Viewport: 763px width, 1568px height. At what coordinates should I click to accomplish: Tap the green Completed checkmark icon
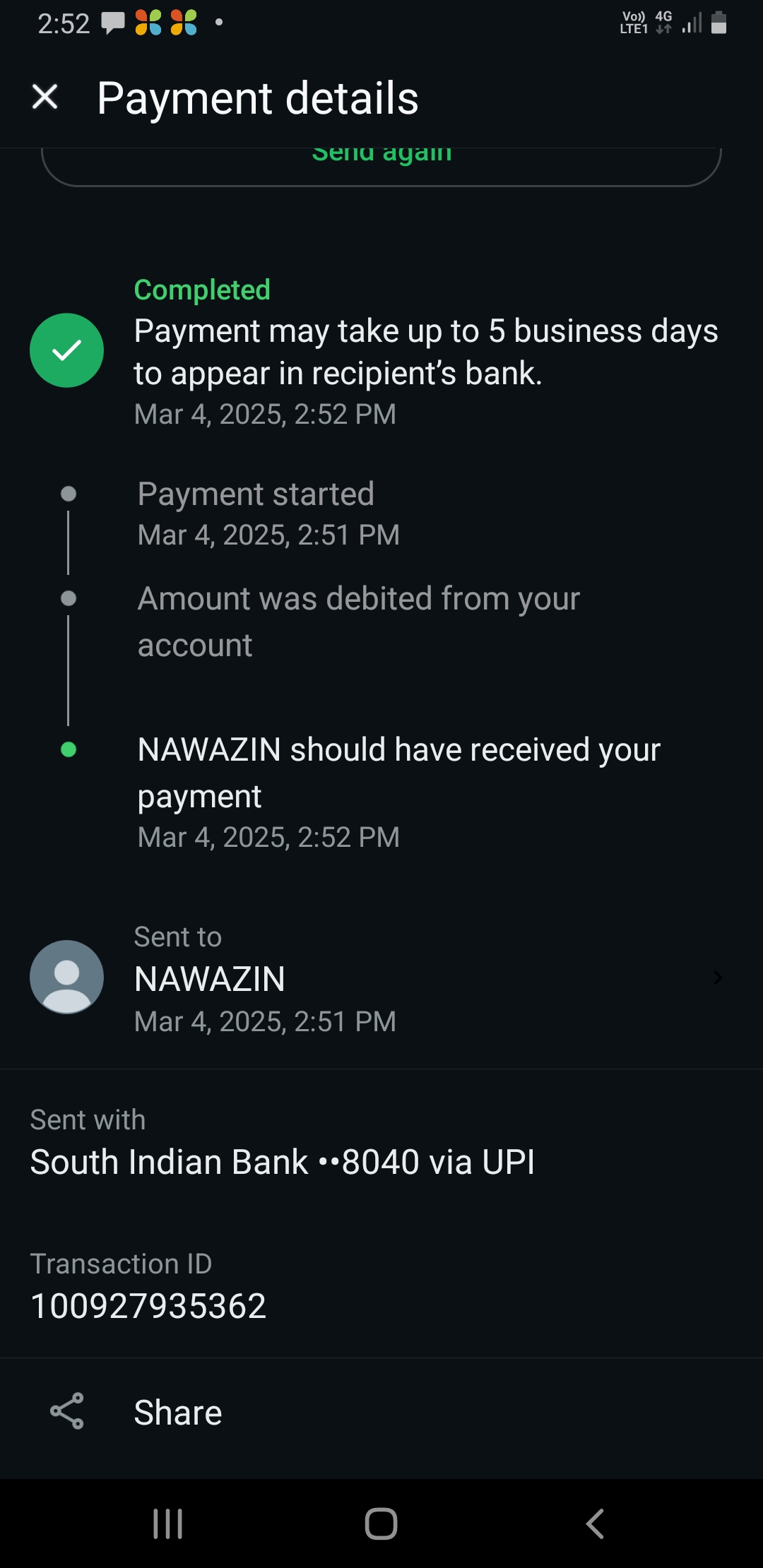click(67, 350)
